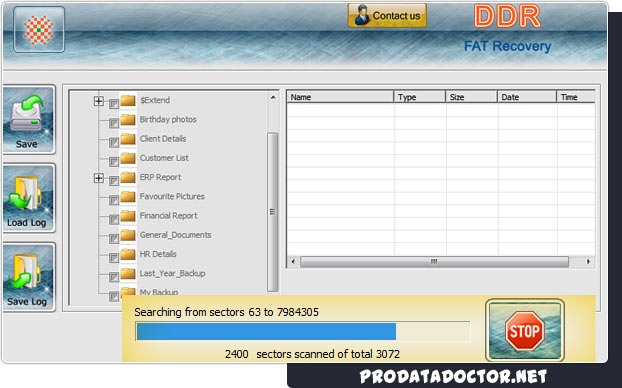
Task: Sort by the Time column header
Action: pos(576,97)
